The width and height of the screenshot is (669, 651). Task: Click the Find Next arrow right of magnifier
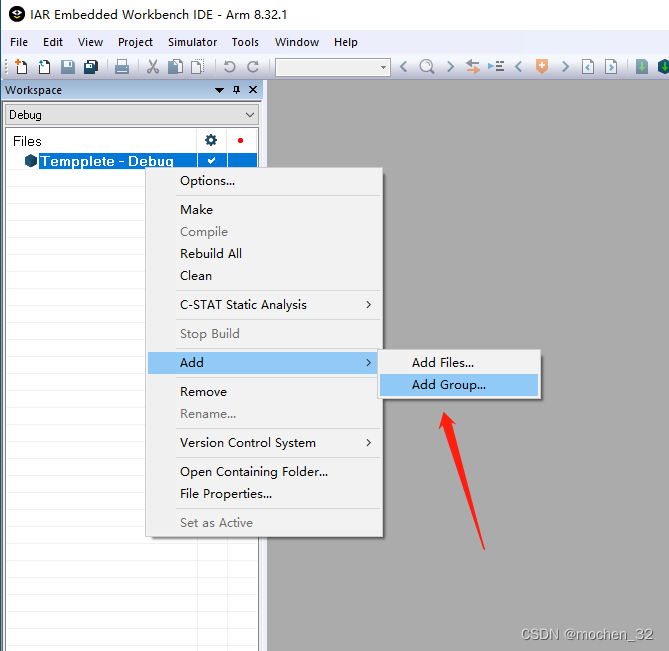(450, 67)
